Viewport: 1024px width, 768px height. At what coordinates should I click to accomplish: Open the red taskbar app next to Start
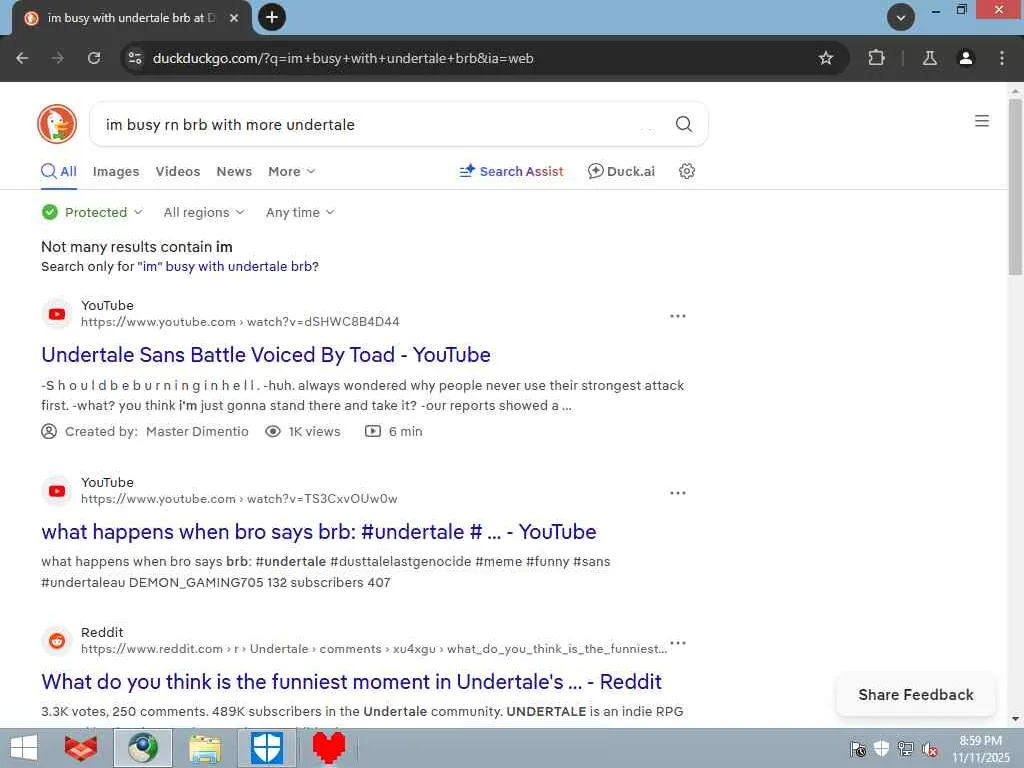[80, 748]
